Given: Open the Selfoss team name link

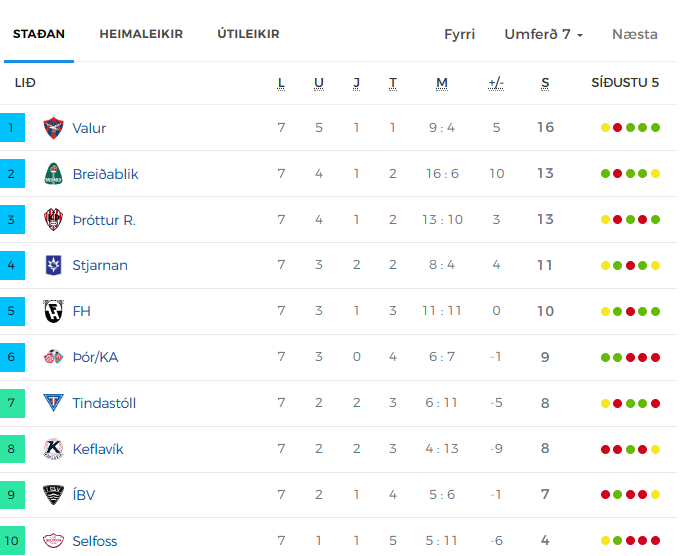Looking at the screenshot, I should [x=95, y=541].
